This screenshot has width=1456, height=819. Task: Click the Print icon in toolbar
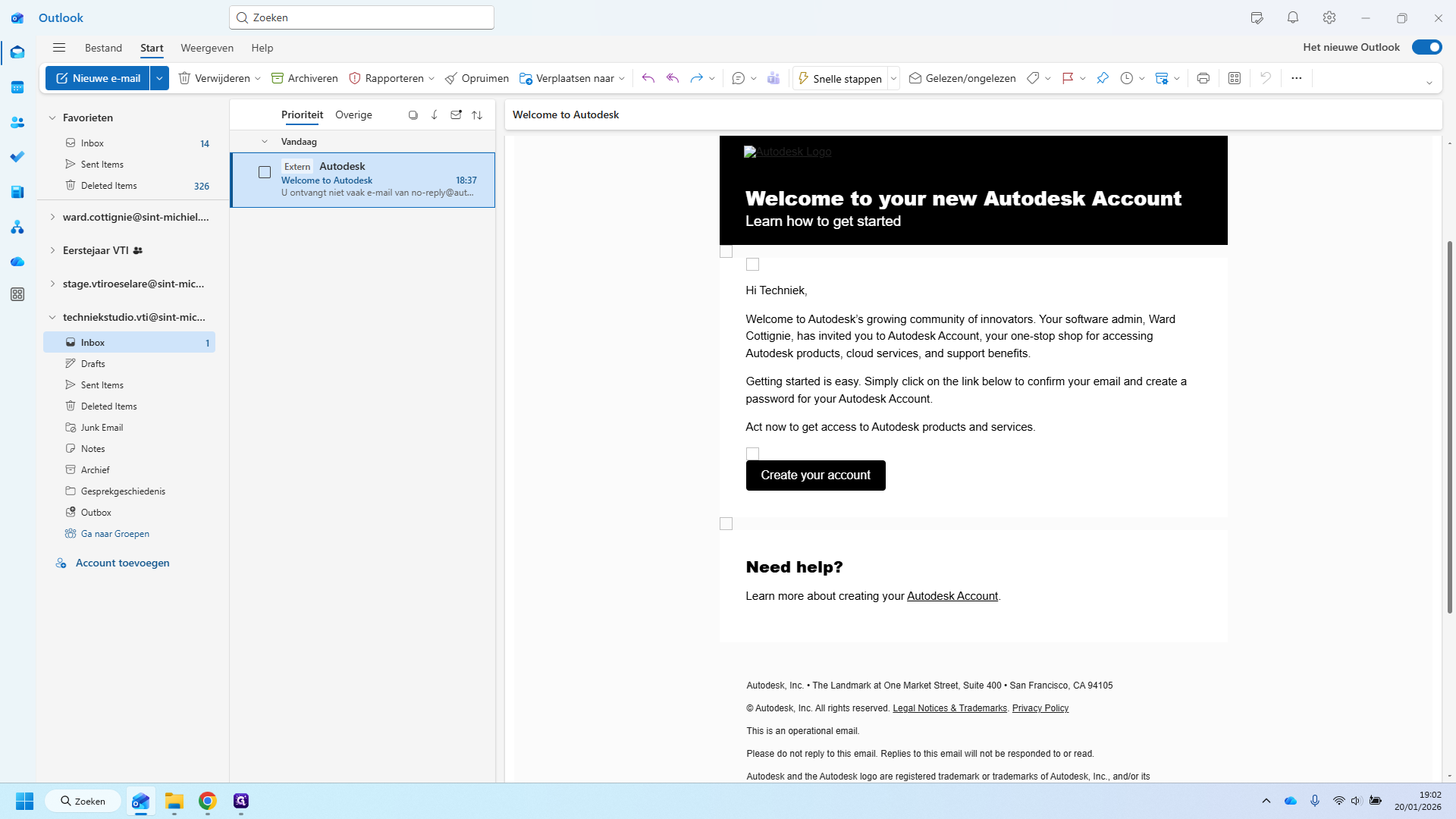1203,78
